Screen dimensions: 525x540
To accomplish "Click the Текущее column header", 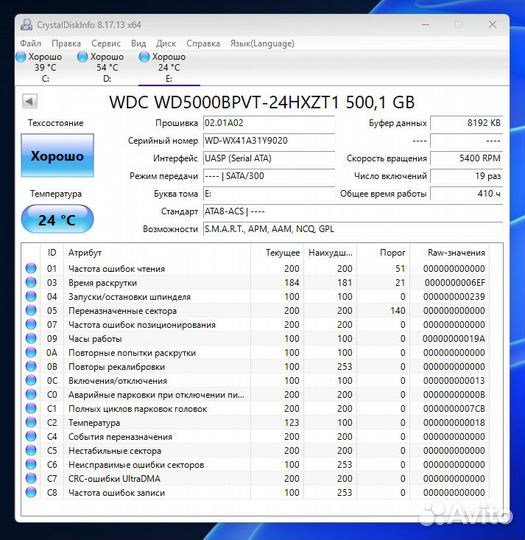I will click(x=277, y=253).
